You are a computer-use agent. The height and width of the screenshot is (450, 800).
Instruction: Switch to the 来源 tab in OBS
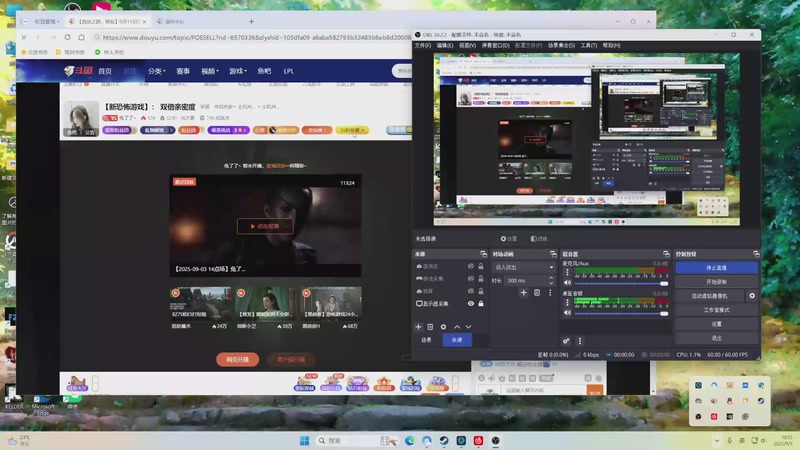[457, 340]
